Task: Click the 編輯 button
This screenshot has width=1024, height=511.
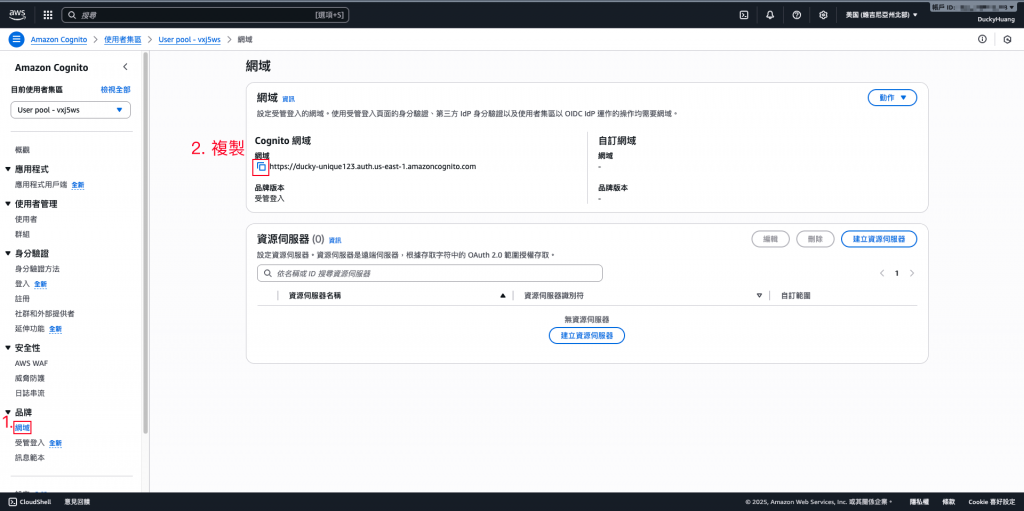Action: coord(771,239)
